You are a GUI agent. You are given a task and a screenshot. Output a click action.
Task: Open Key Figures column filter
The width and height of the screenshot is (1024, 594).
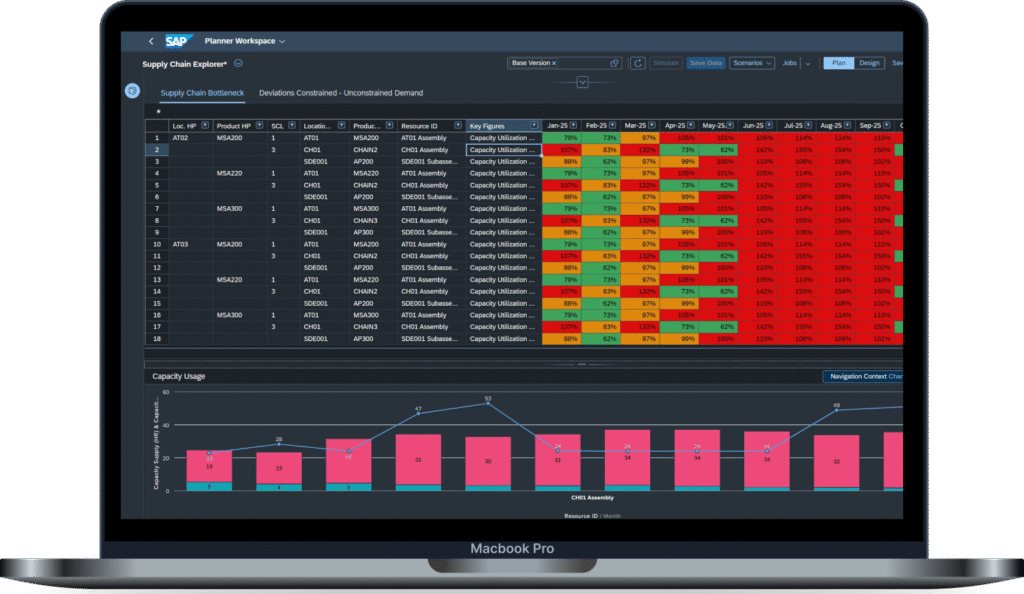(534, 125)
